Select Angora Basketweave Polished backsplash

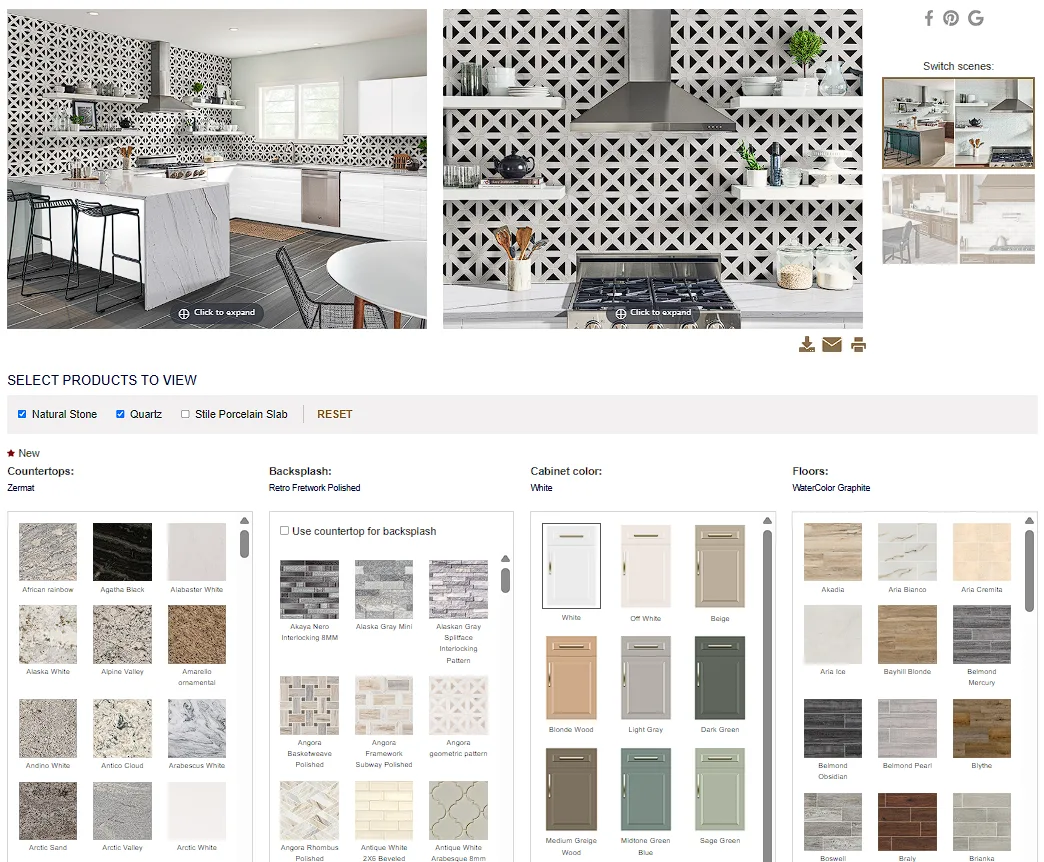[310, 706]
